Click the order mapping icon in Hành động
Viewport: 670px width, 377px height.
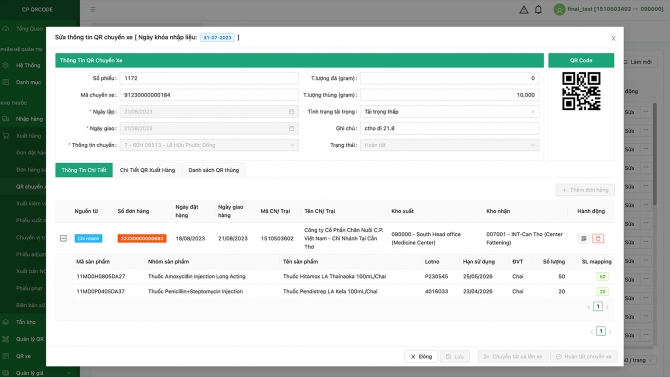[584, 239]
